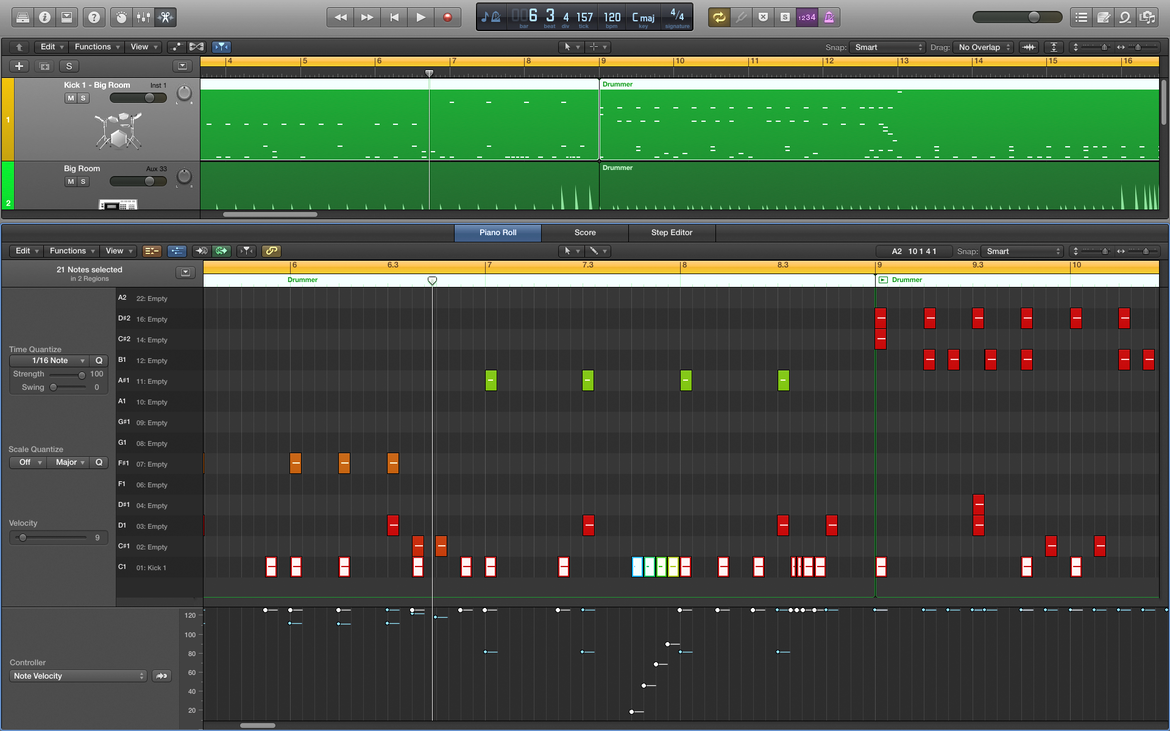Open the Inspector info icon
The height and width of the screenshot is (731, 1170).
(44, 16)
